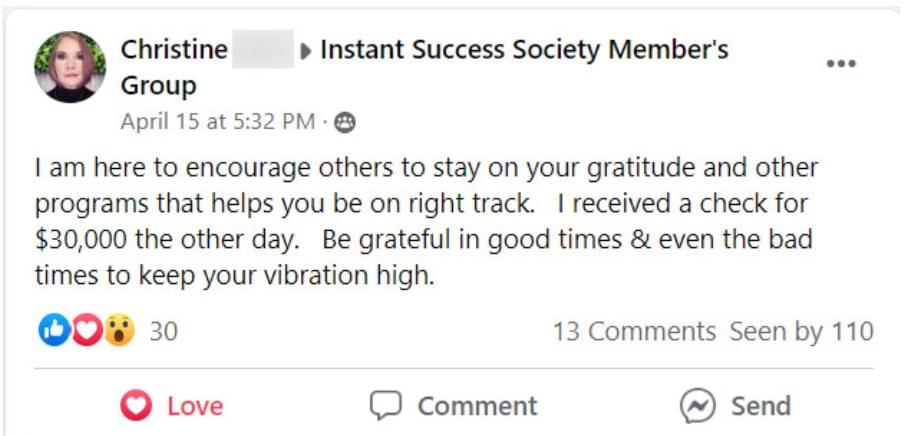Open the three-dot post options menu

point(840,64)
